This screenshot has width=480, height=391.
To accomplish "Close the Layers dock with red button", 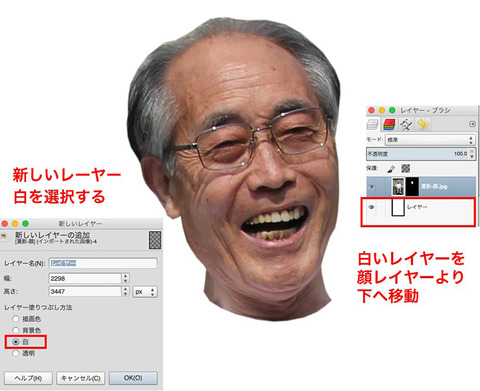I will 371,110.
